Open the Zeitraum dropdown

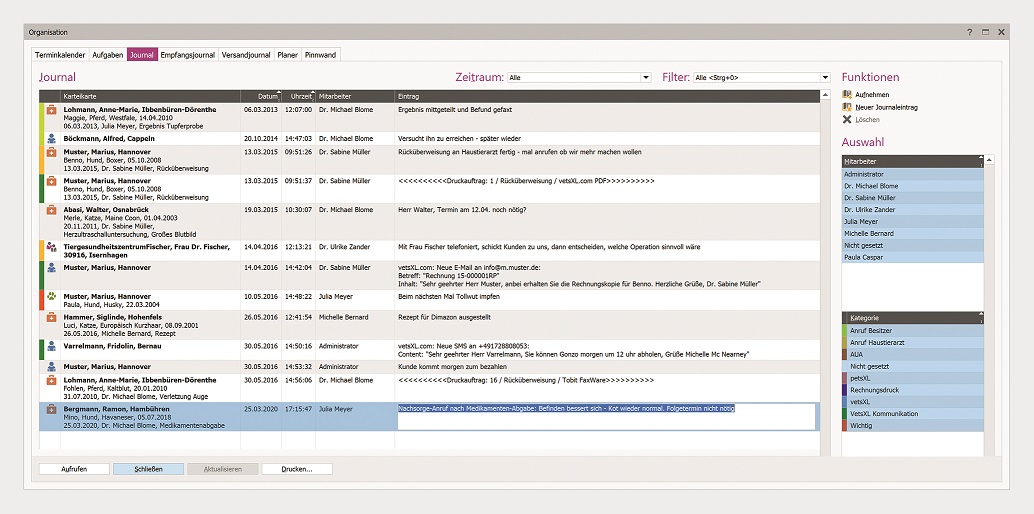point(646,77)
